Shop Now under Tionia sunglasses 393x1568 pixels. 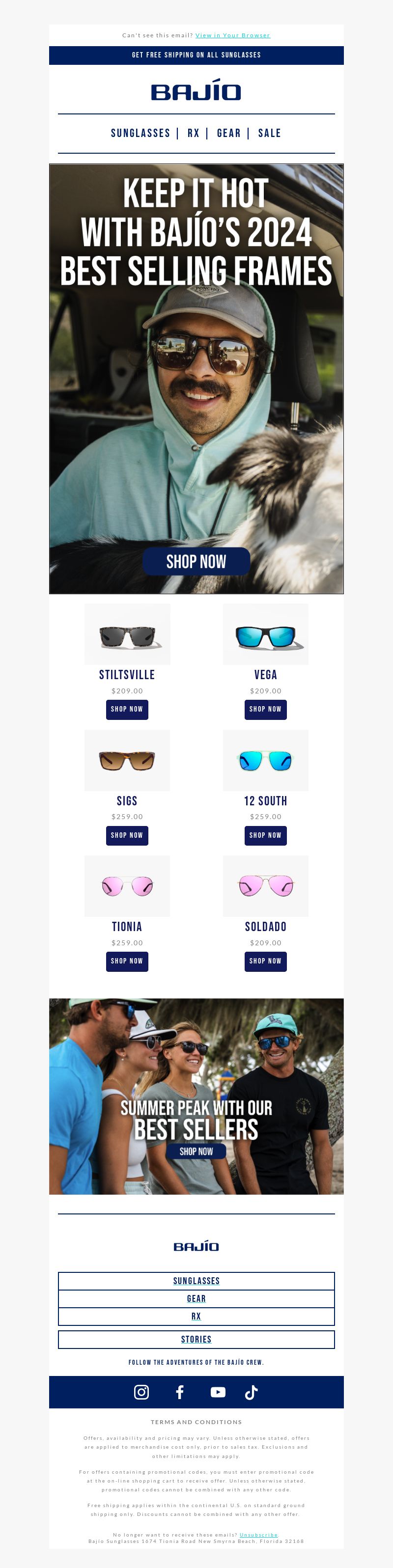point(127,961)
